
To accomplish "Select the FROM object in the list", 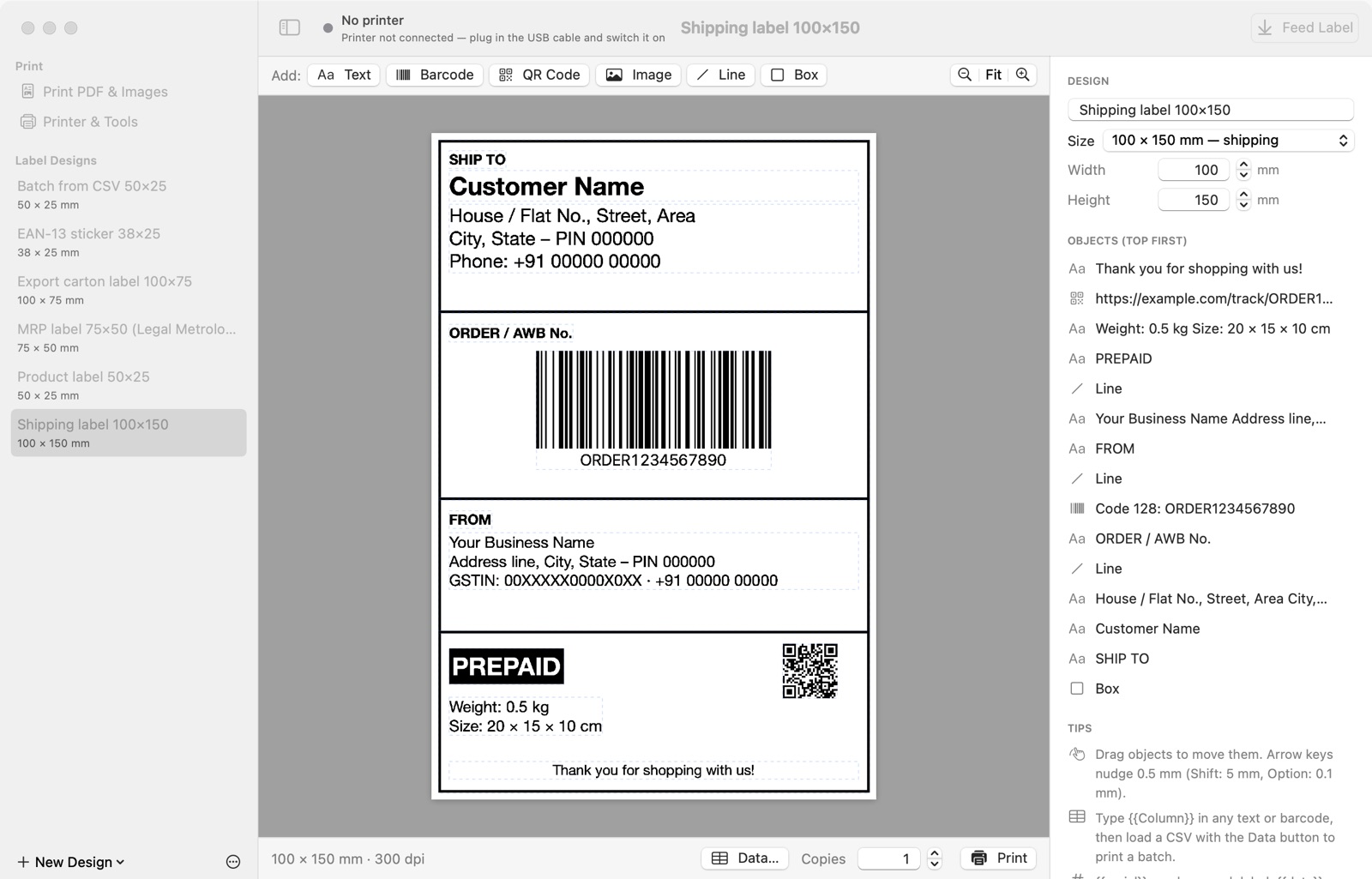I will 1210,449.
